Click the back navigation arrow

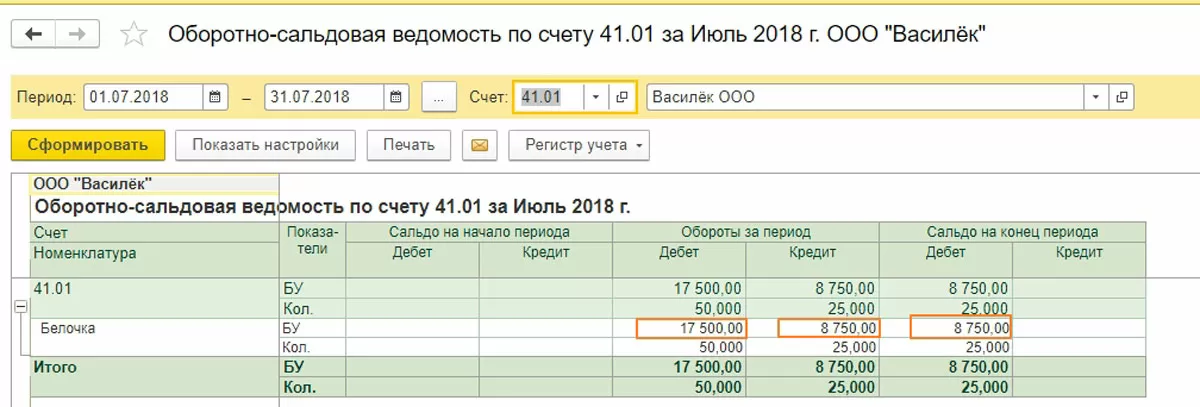pyautogui.click(x=34, y=34)
